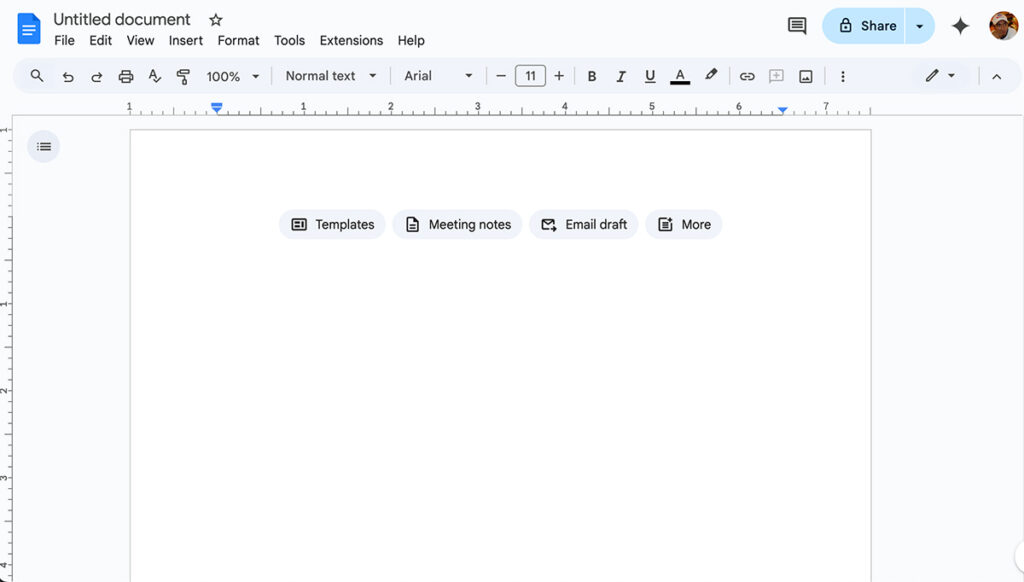Insert a link
Viewport: 1024px width, 582px height.
[747, 75]
